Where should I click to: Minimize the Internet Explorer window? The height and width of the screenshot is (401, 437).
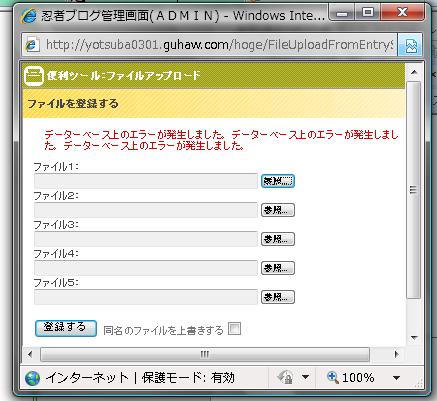click(341, 13)
